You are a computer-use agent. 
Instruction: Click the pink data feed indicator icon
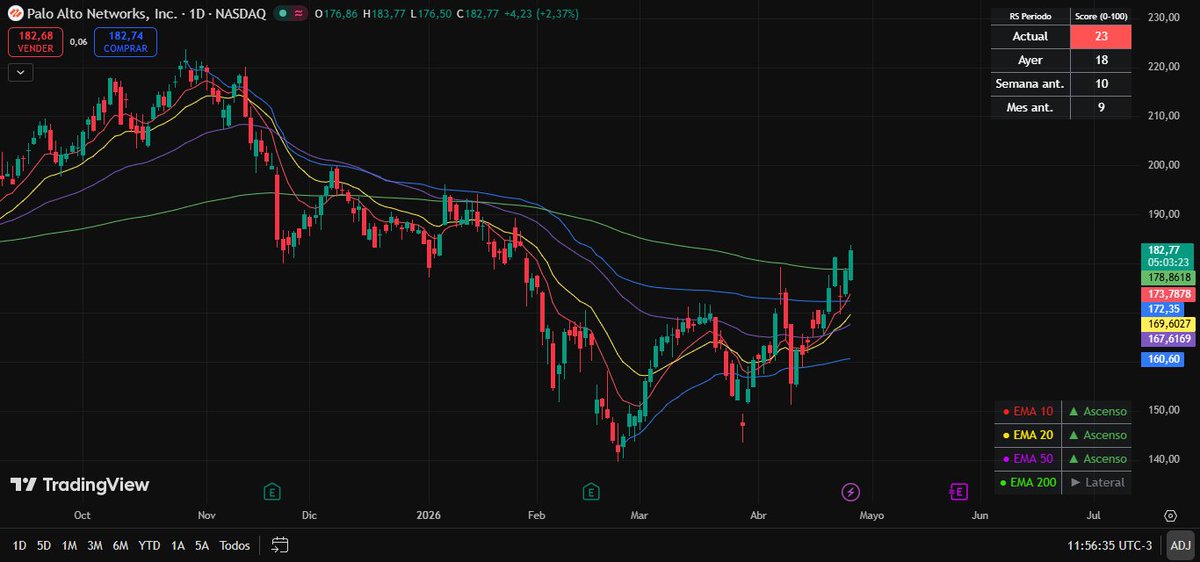298,15
